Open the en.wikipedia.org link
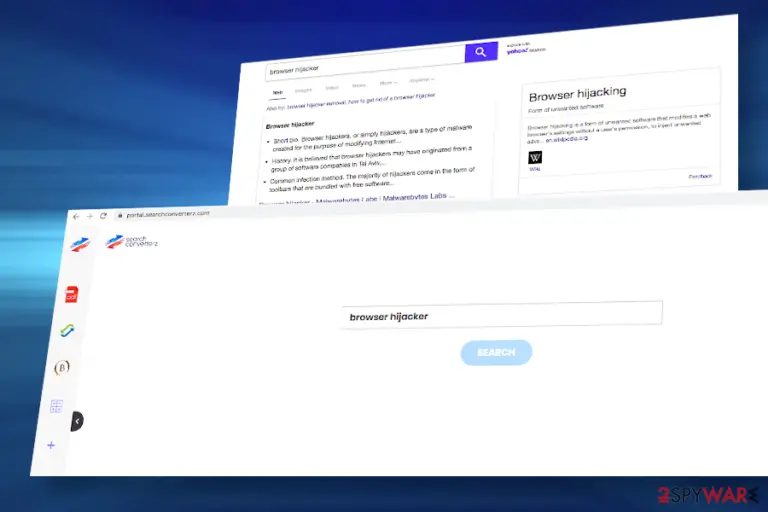 coord(567,139)
